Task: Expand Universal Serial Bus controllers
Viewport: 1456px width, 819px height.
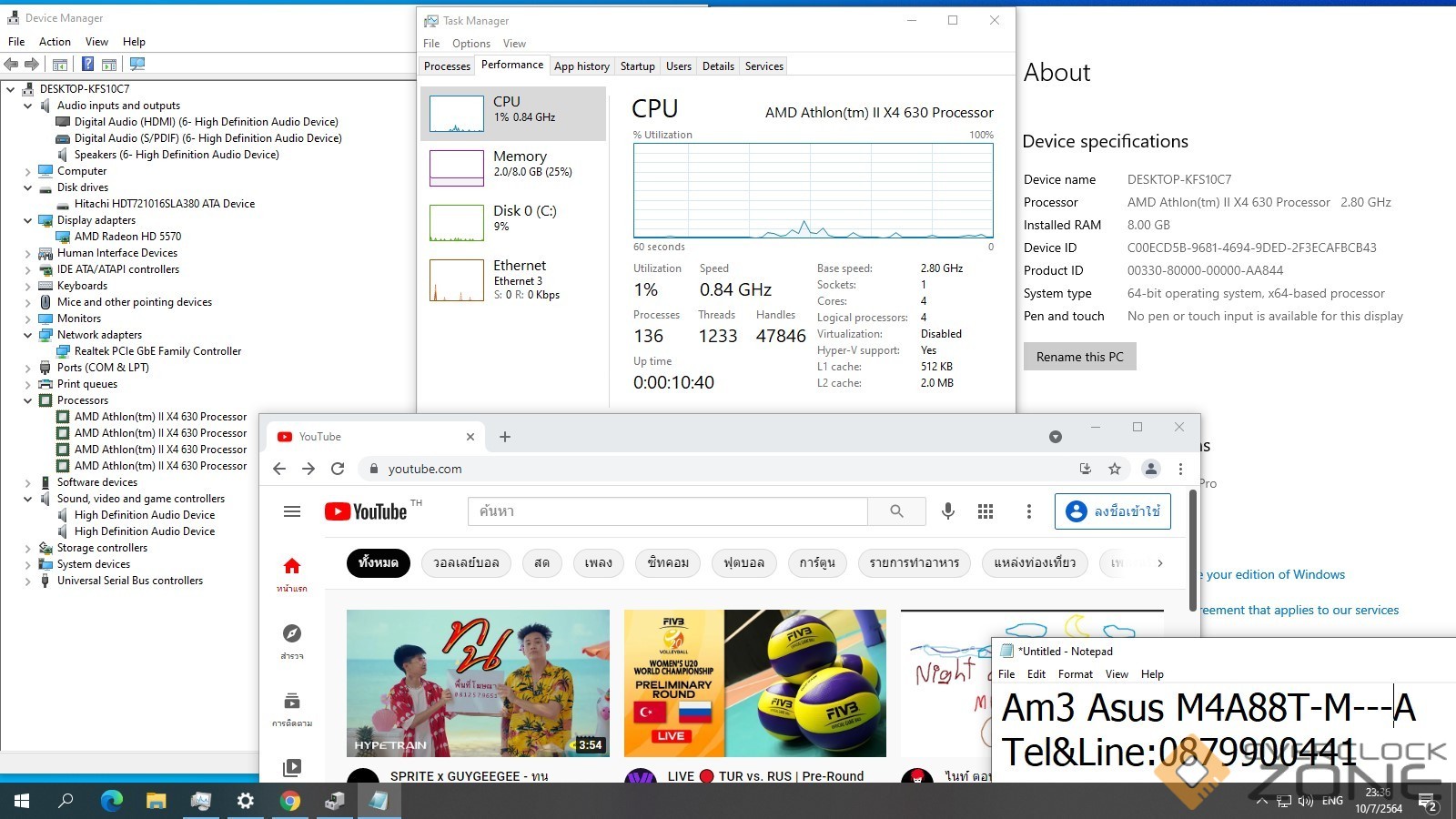Action: pos(28,581)
